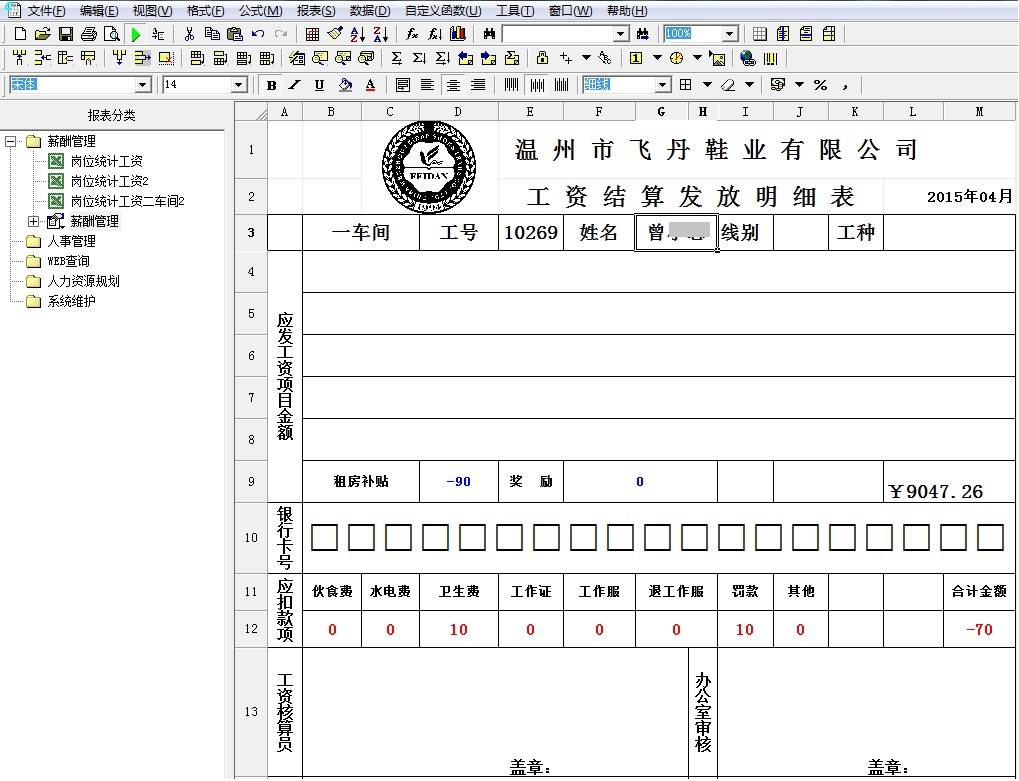Open the 人力资源规划 folder
The image size is (1019, 781).
[x=83, y=282]
